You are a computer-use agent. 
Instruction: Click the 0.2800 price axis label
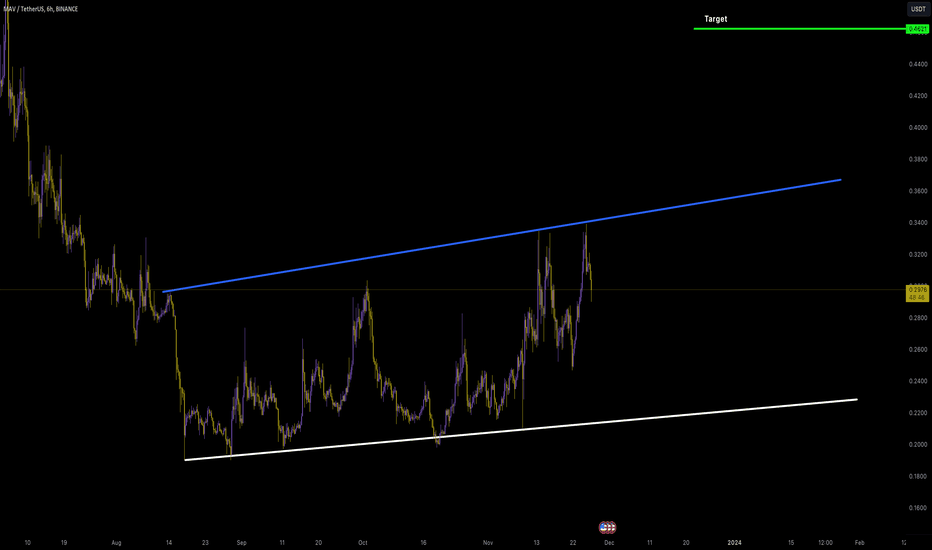pos(918,318)
